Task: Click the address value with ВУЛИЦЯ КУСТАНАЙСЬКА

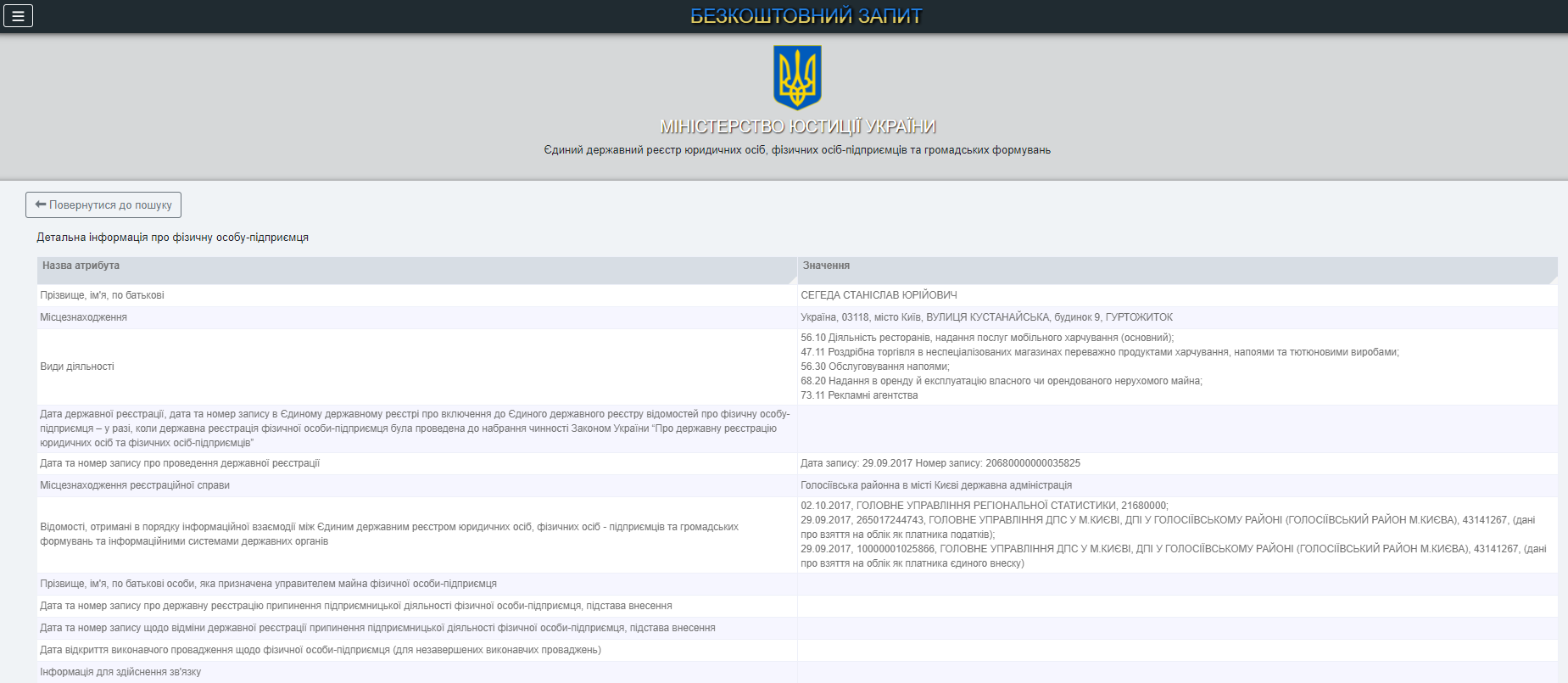Action: click(986, 317)
